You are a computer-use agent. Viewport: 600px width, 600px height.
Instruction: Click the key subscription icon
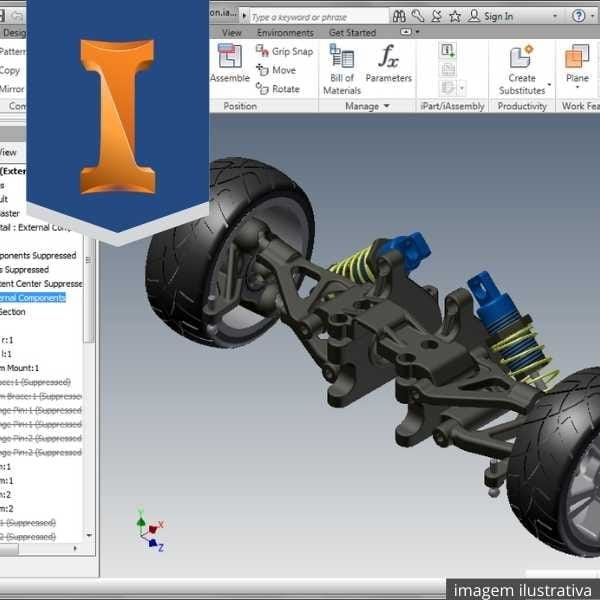pos(418,16)
